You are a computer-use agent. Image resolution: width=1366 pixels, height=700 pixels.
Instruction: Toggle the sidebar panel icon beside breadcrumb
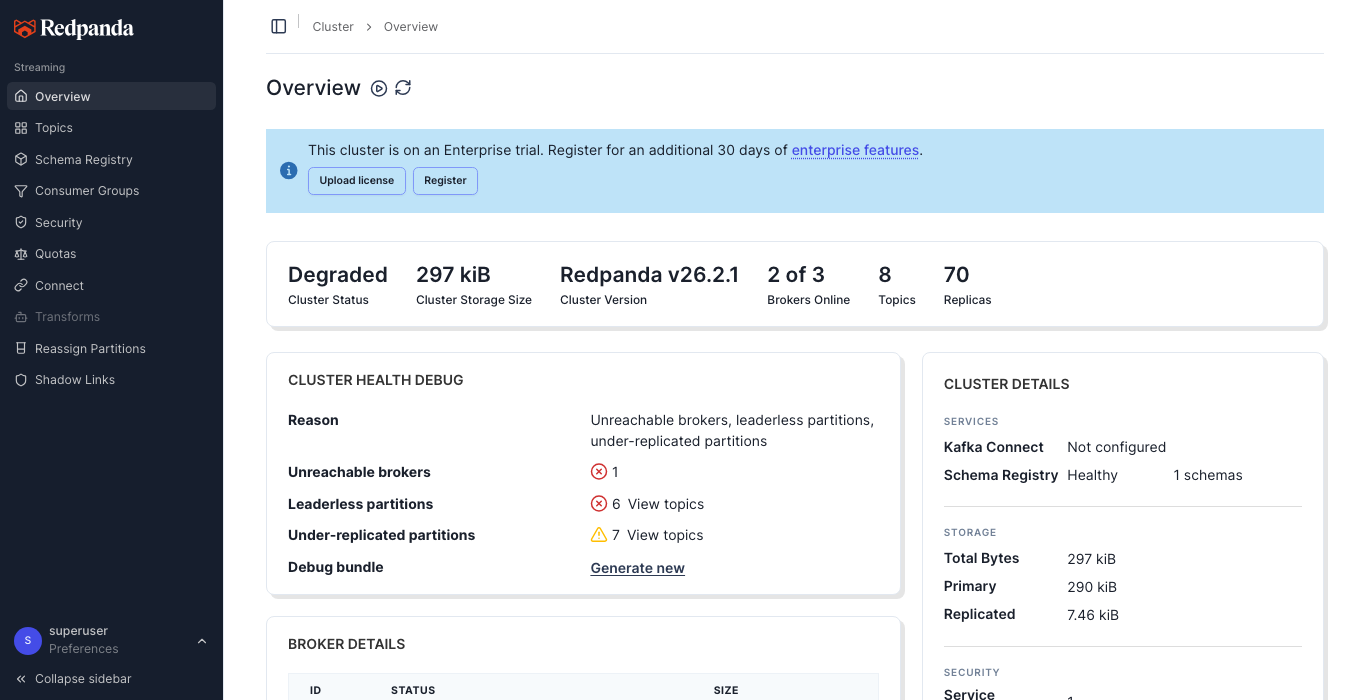(x=279, y=26)
